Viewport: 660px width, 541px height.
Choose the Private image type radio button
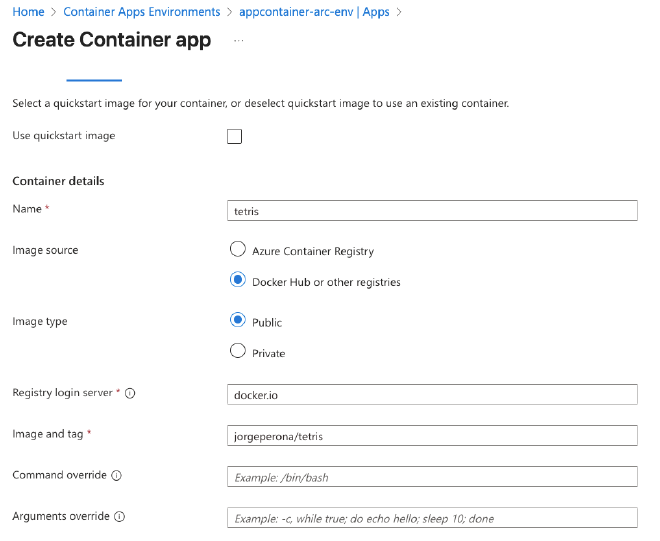point(238,351)
